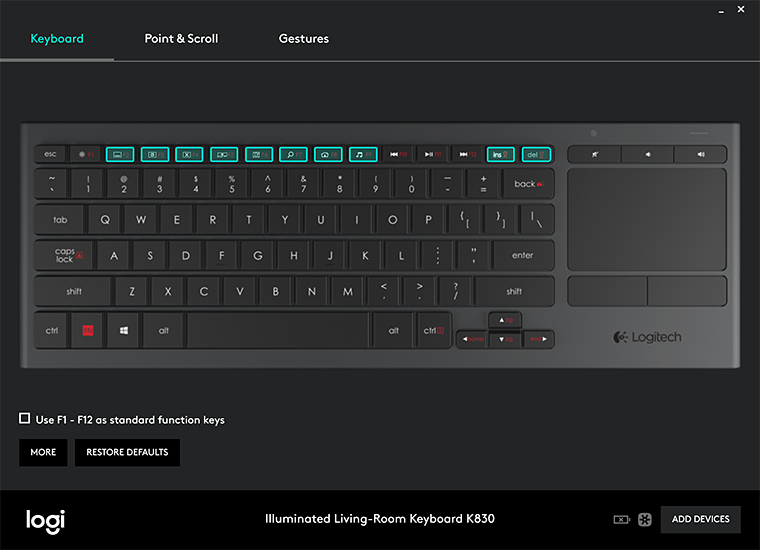Click the red Fn key
This screenshot has width=760, height=550.
pos(88,330)
